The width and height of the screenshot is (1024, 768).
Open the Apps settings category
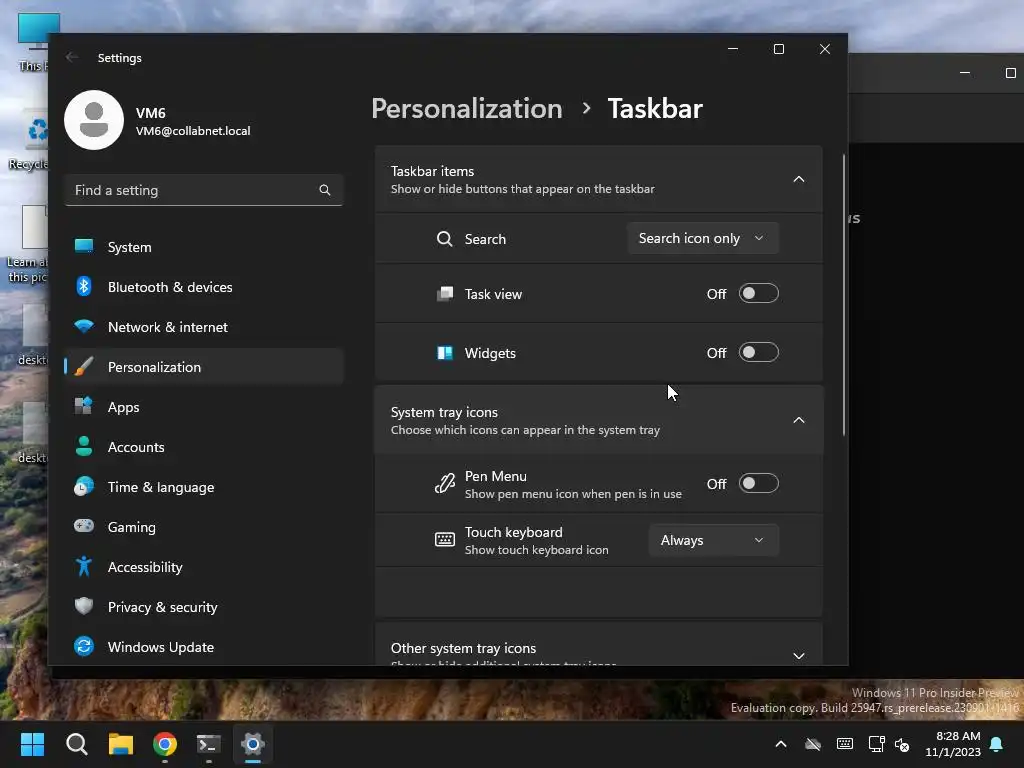pyautogui.click(x=204, y=407)
